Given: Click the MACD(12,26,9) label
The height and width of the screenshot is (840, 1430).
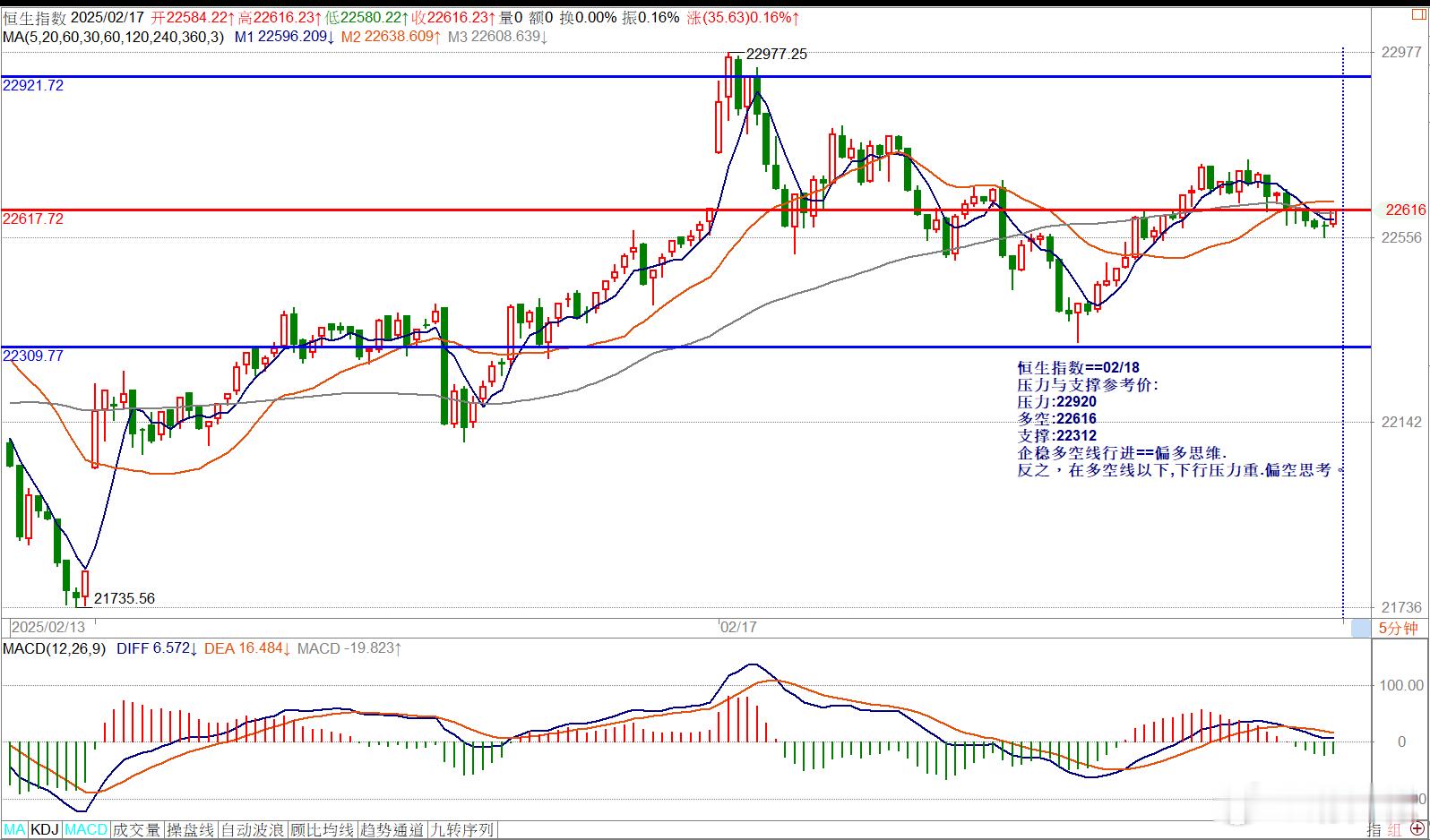Looking at the screenshot, I should coord(55,647).
